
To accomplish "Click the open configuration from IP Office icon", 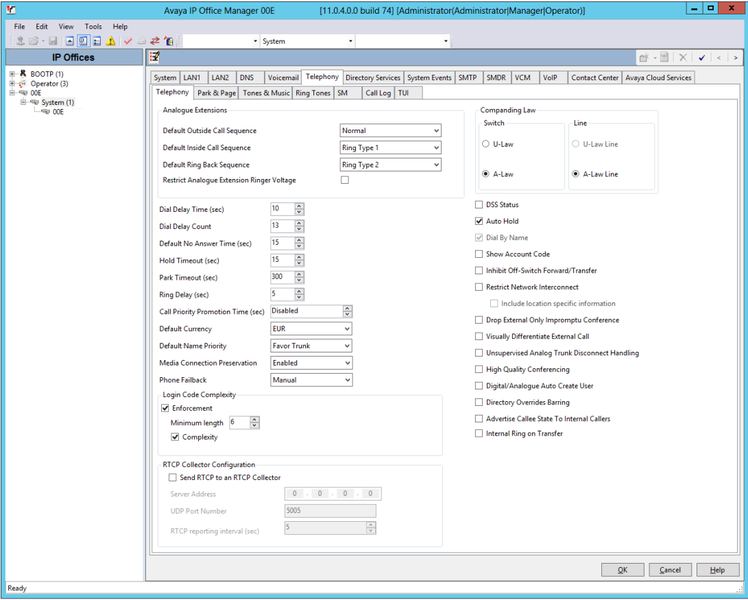I will (x=20, y=41).
